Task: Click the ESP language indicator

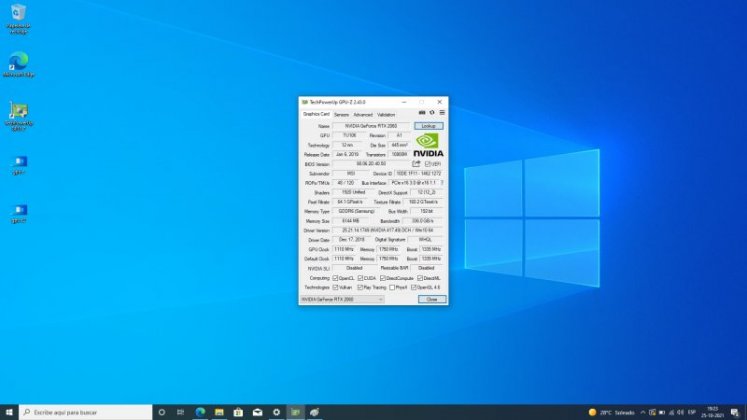Action: [692, 412]
